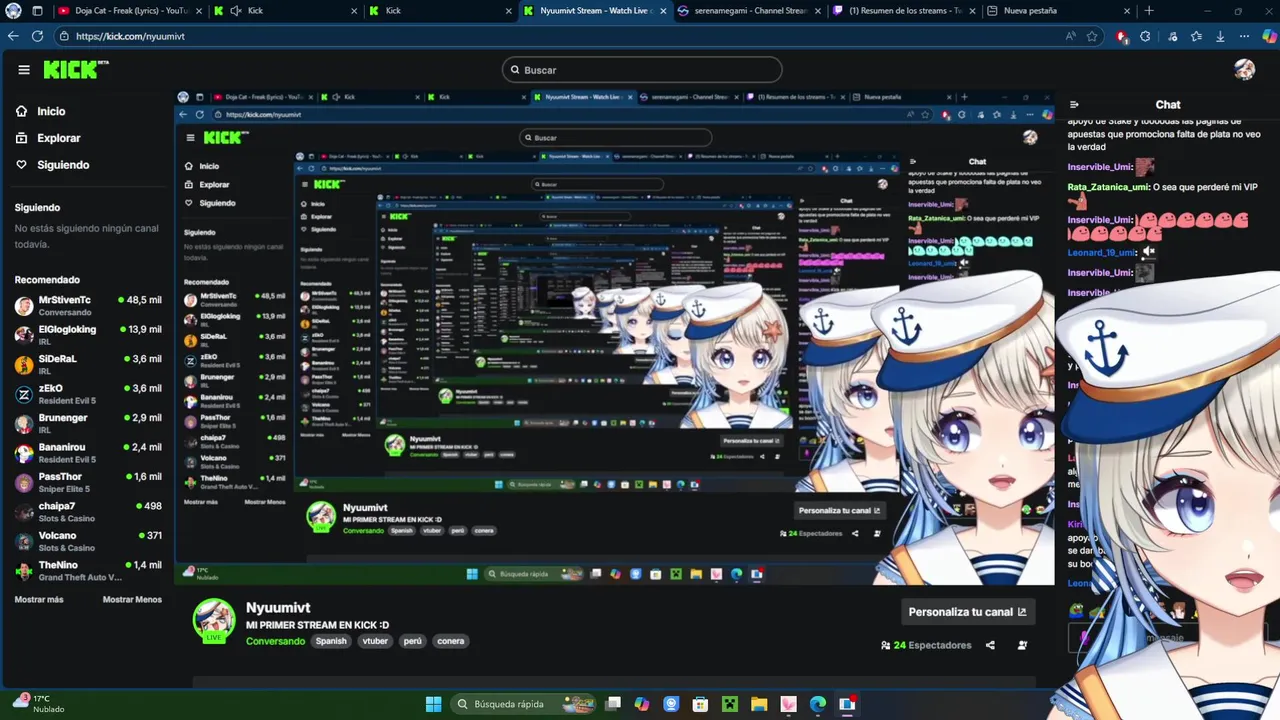Open a new browser tab with the plus icon

coord(1149,11)
